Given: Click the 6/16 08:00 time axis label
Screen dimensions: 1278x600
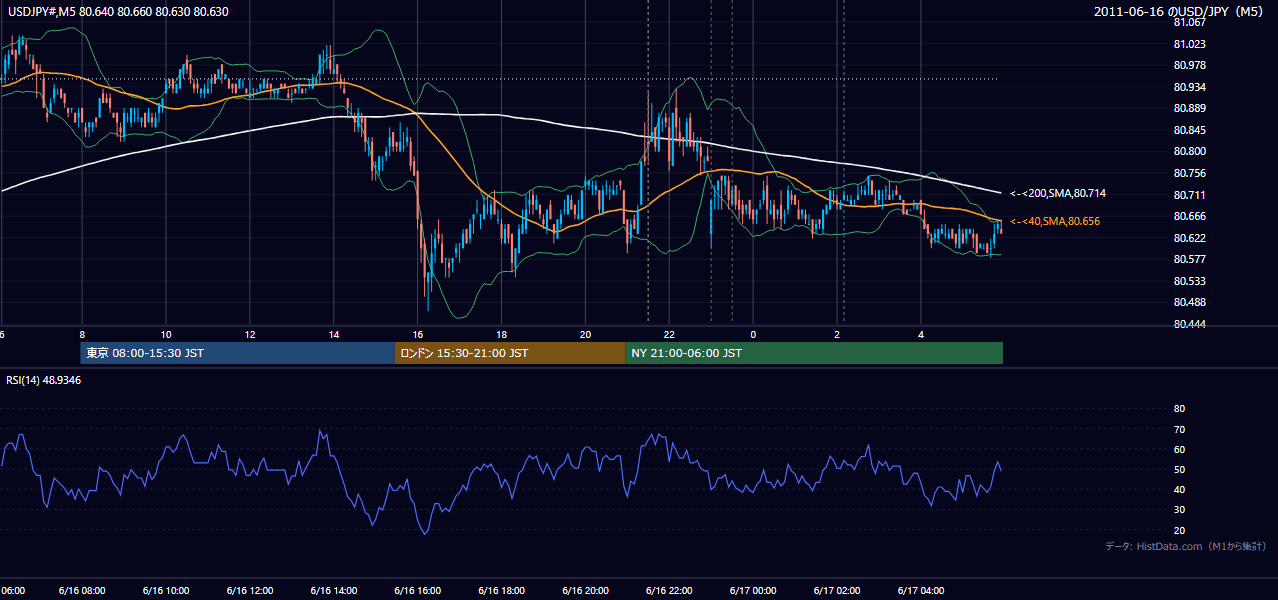Looking at the screenshot, I should [x=82, y=590].
